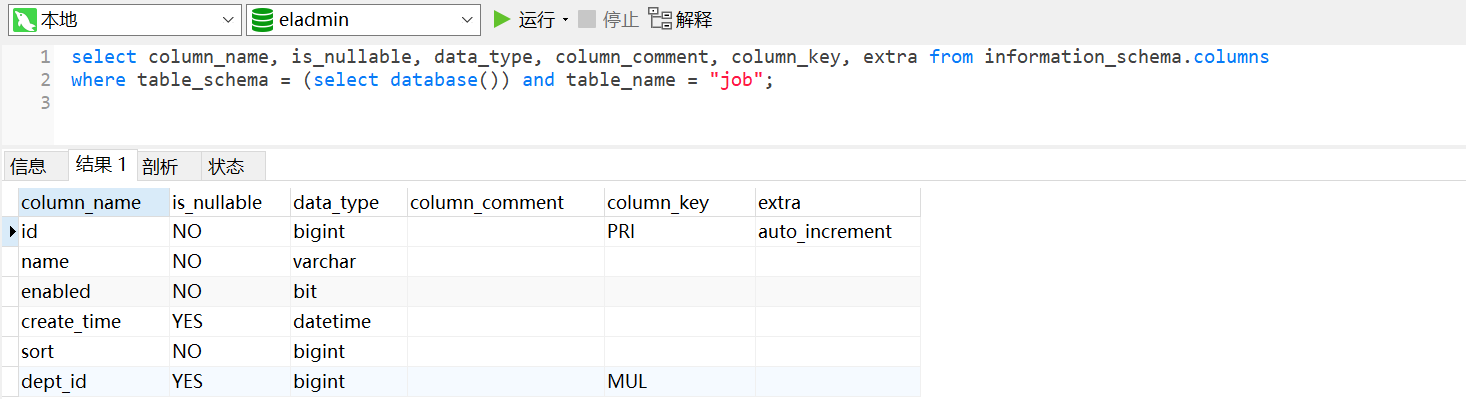Click information_schema.columns in the query
The width and height of the screenshot is (1466, 399).
[1126, 57]
